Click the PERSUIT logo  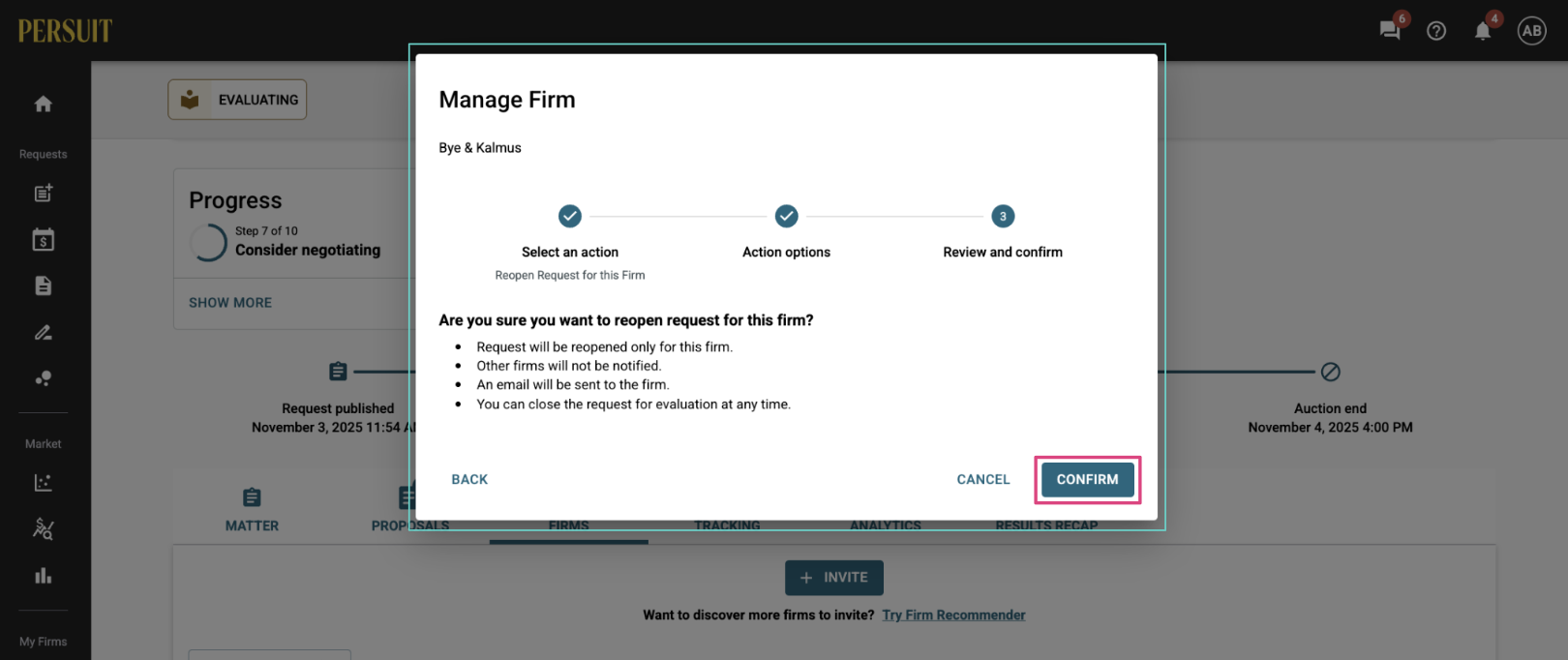click(65, 31)
